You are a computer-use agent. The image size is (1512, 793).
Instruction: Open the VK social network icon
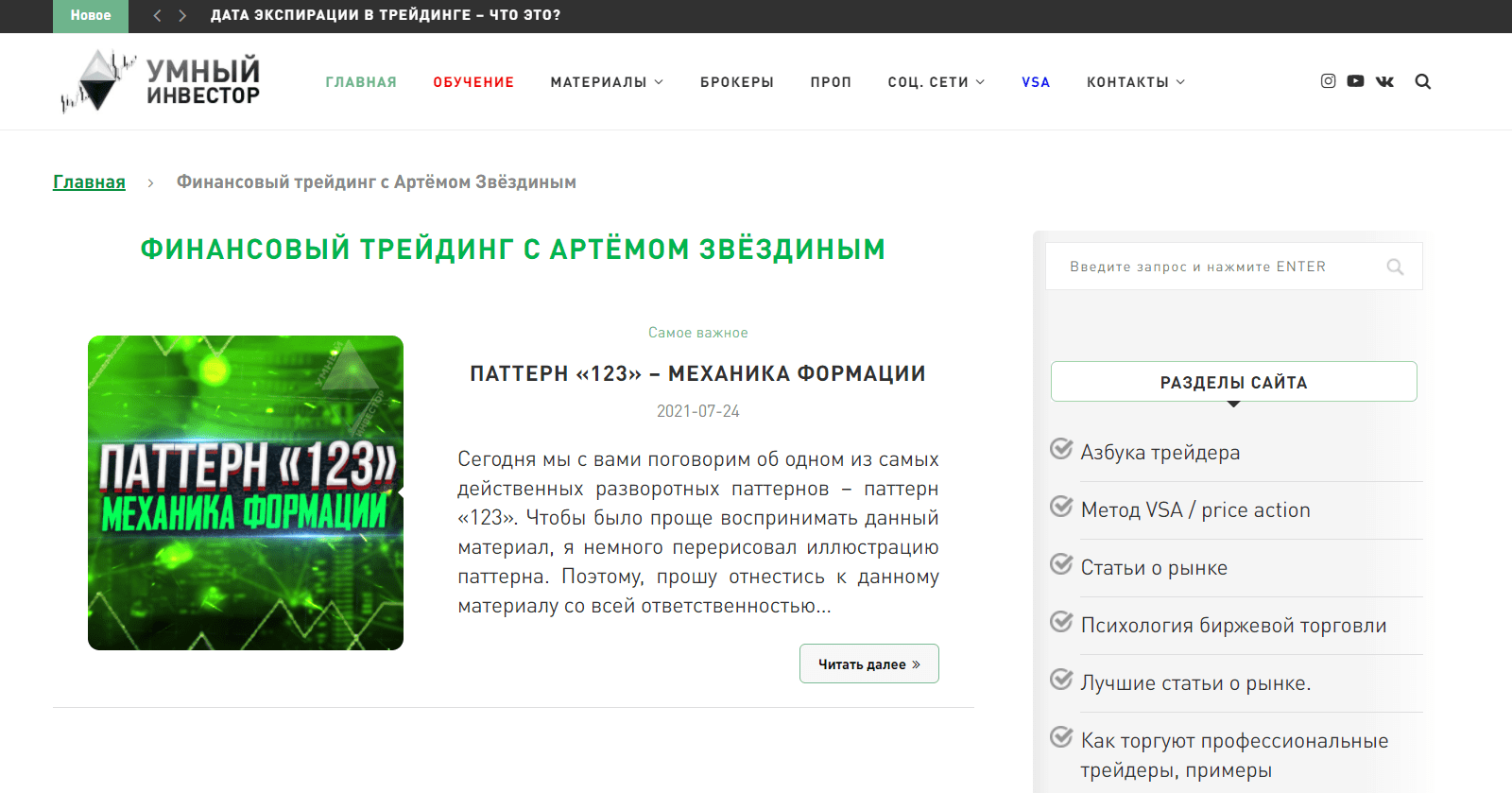point(1384,81)
